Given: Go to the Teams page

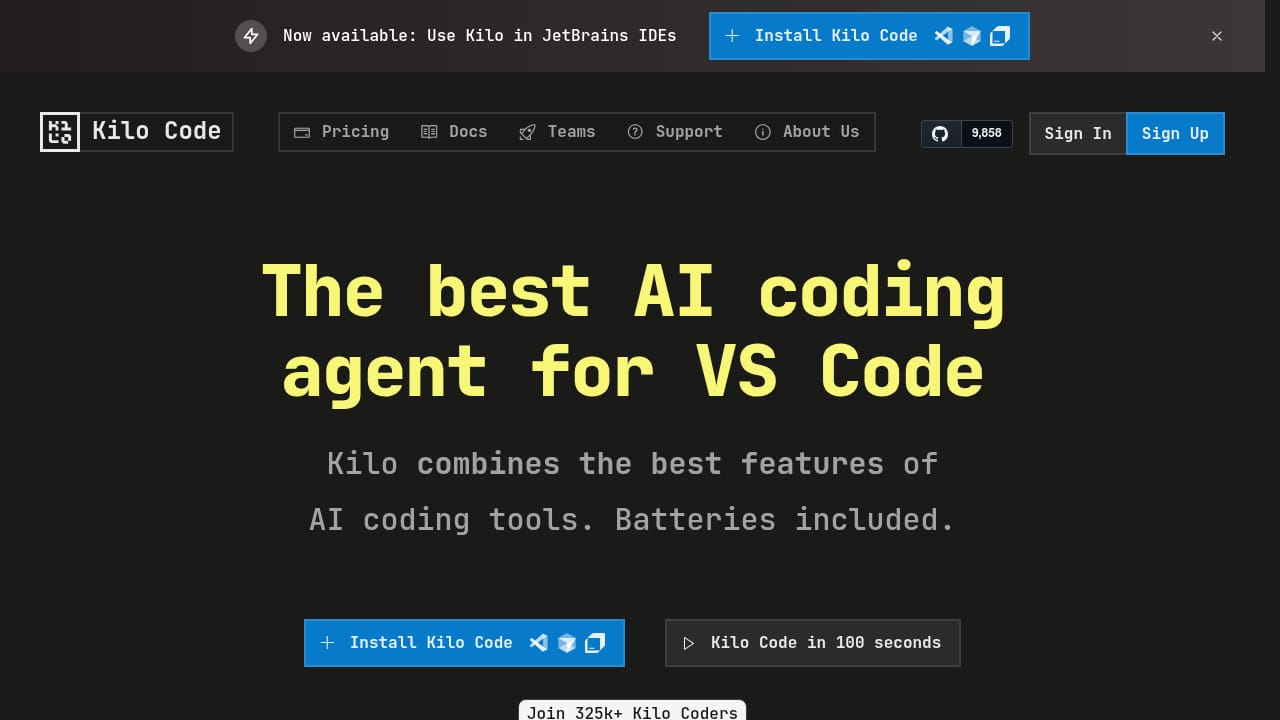Looking at the screenshot, I should point(557,132).
